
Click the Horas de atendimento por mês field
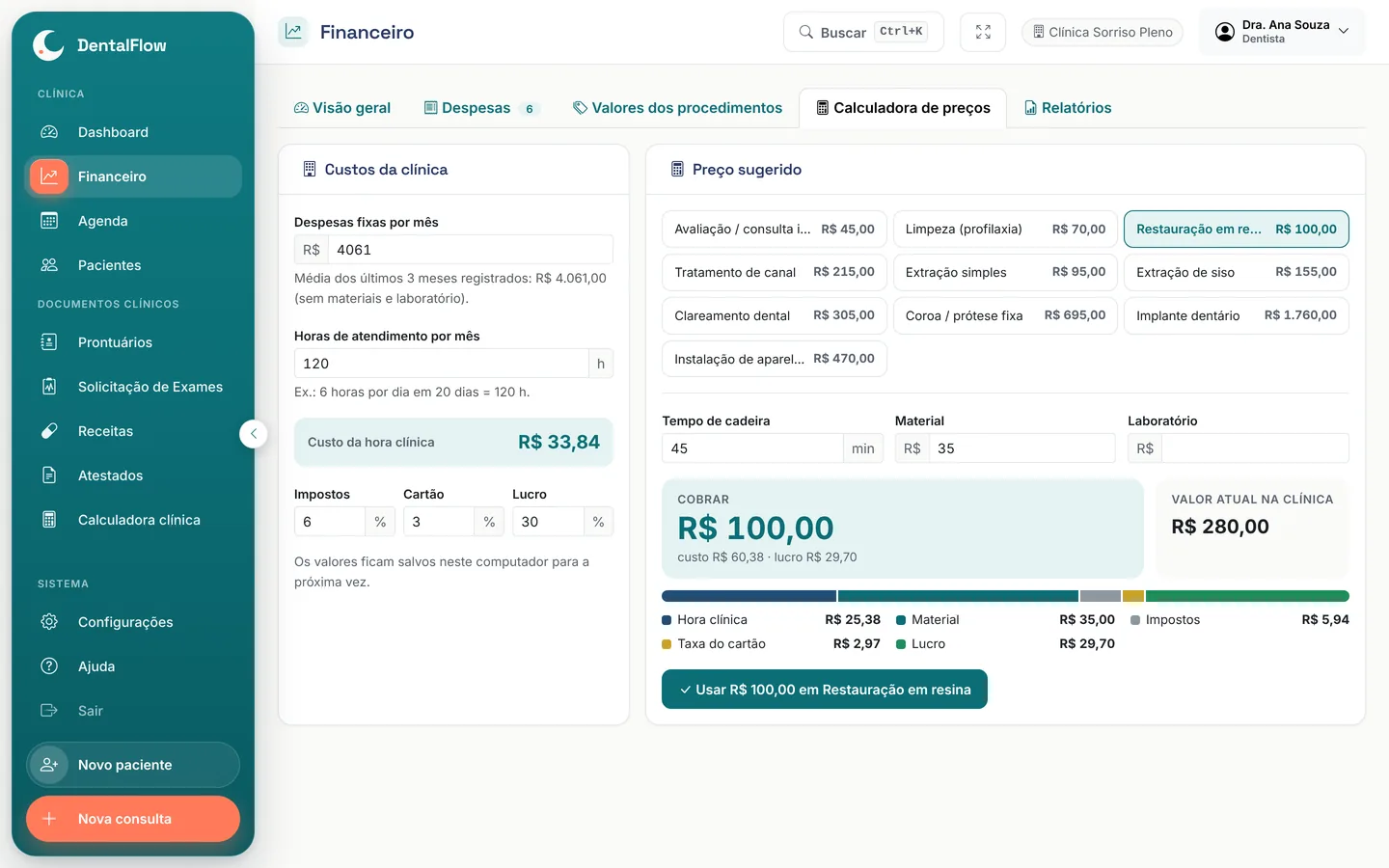click(442, 364)
